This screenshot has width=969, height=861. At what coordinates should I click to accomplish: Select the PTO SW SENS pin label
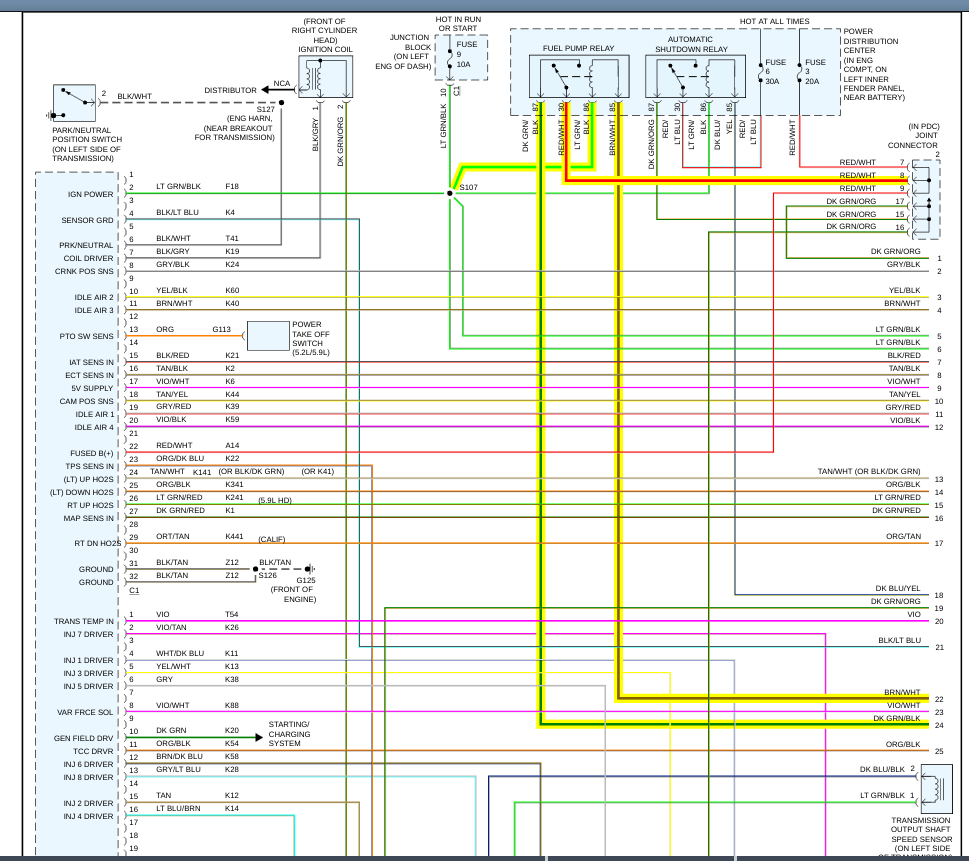87,336
